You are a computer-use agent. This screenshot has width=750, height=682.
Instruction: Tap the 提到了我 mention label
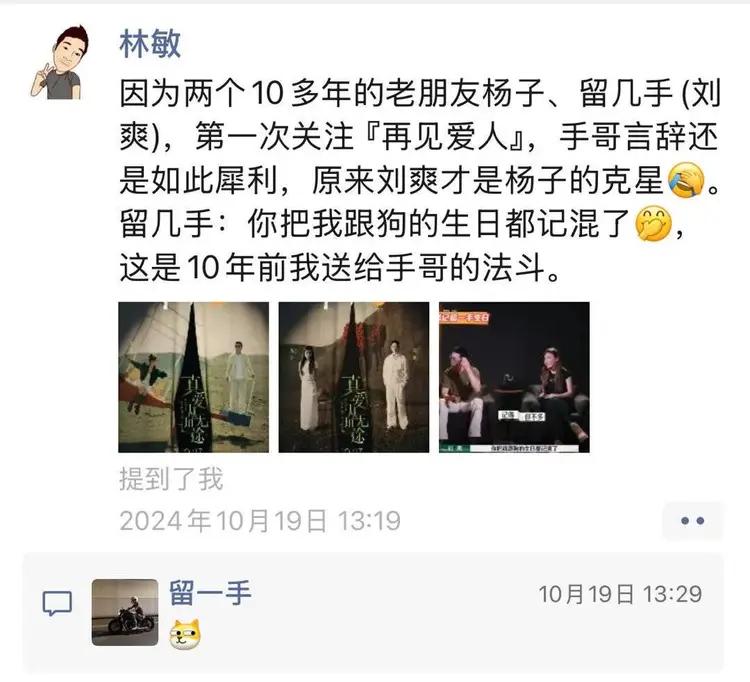(x=171, y=479)
